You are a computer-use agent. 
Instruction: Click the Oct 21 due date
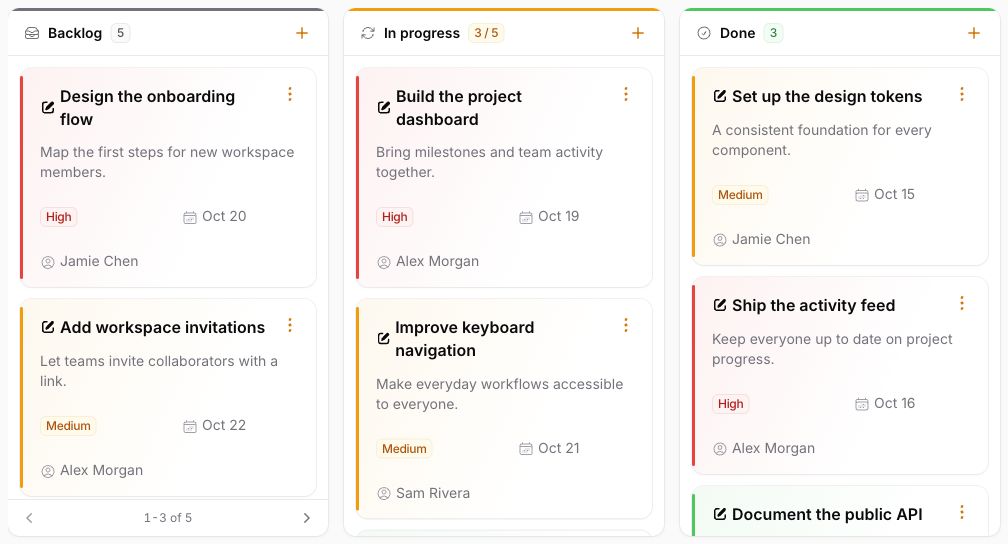559,448
